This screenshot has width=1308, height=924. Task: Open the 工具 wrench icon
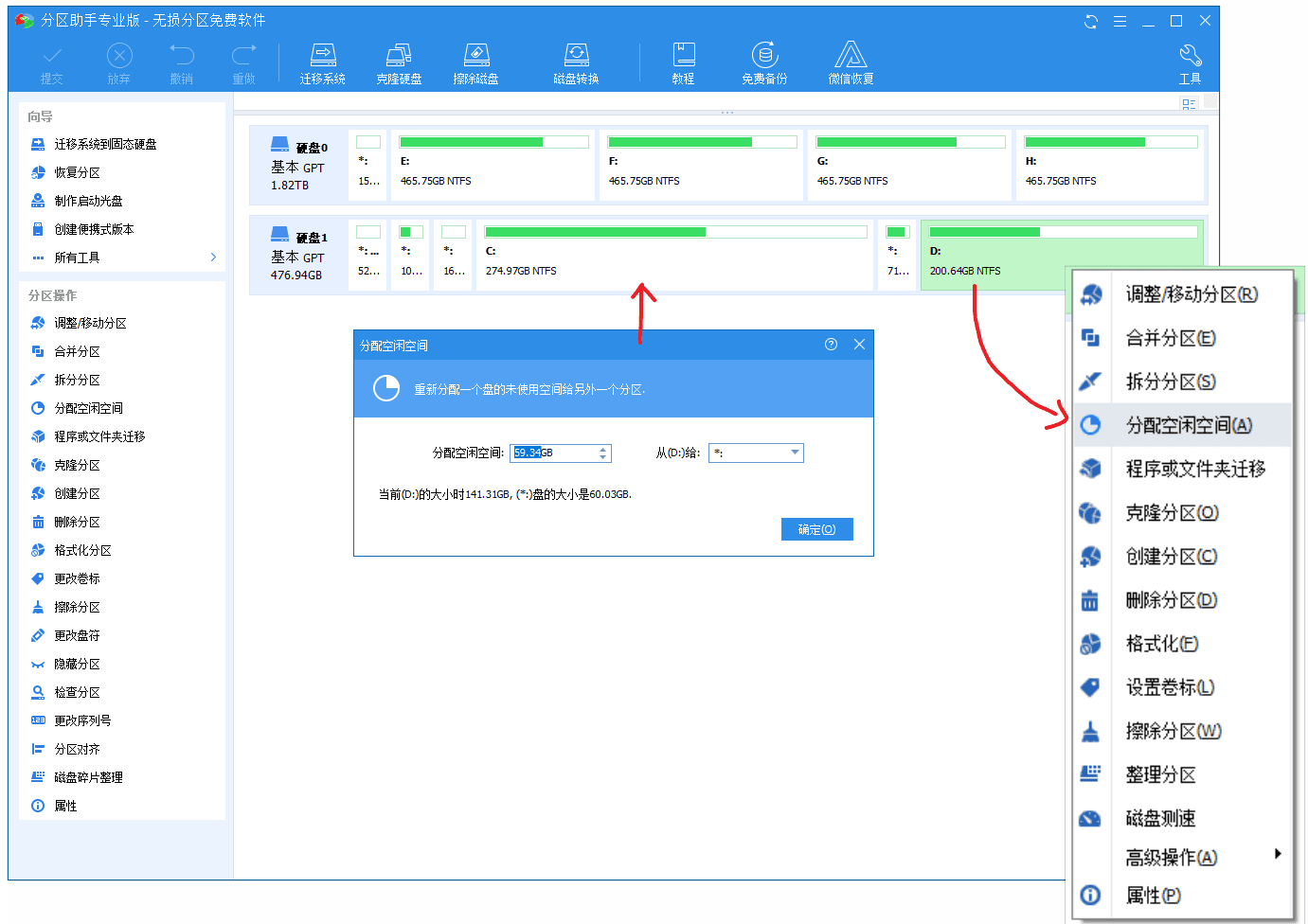point(1190,63)
